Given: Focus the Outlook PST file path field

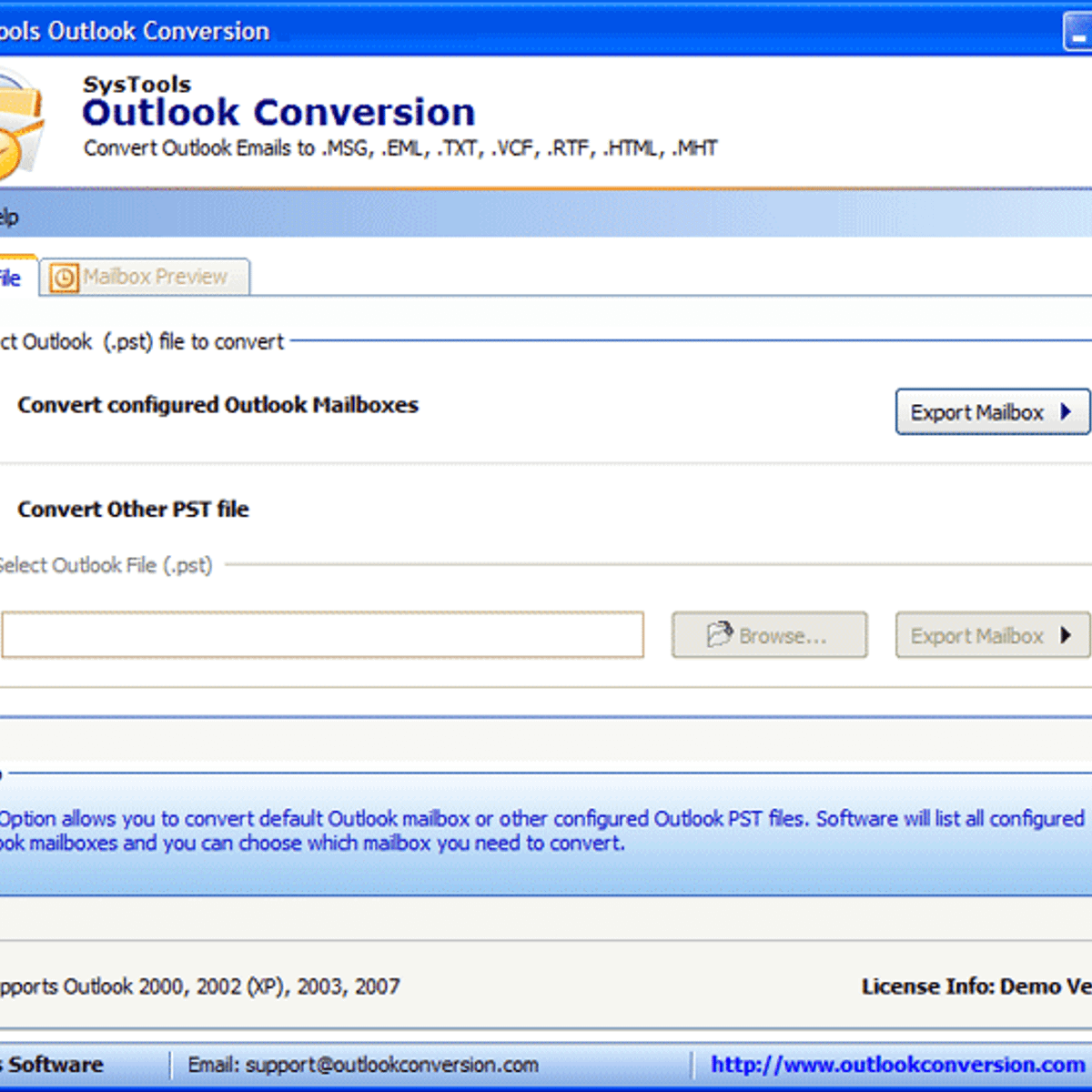Looking at the screenshot, I should [322, 635].
